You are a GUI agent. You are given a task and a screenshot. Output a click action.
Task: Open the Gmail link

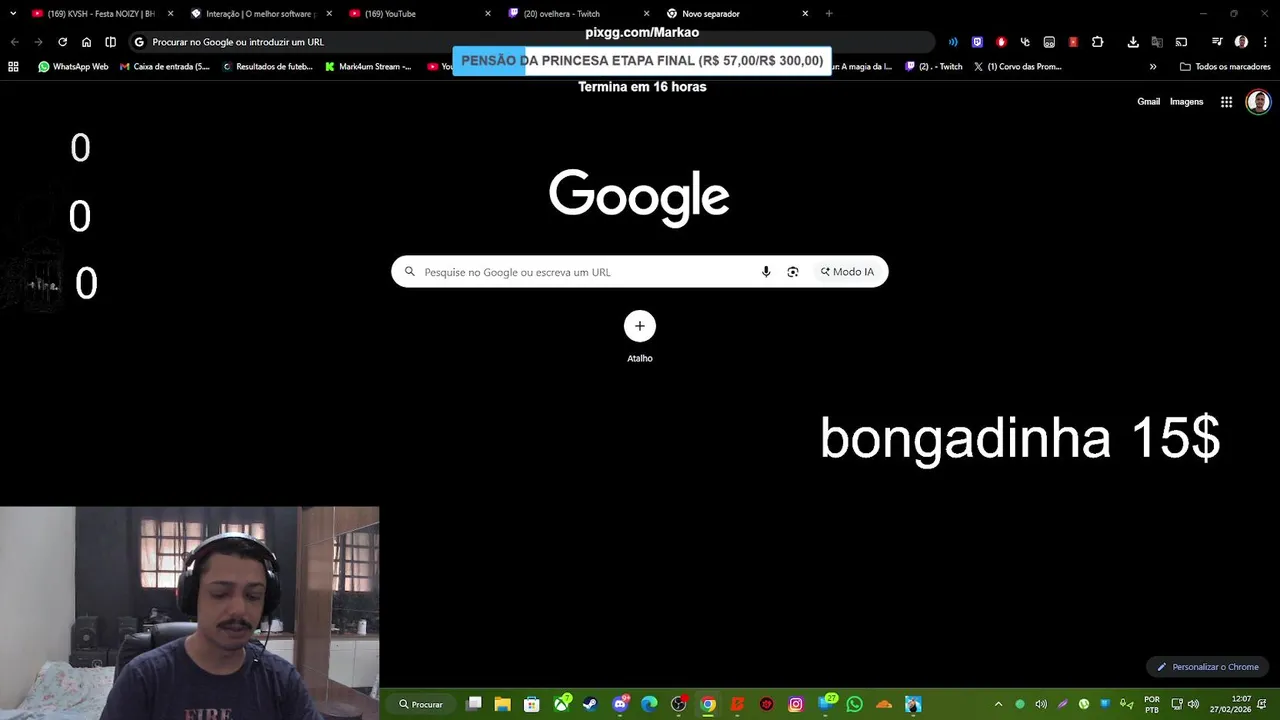click(x=1148, y=102)
